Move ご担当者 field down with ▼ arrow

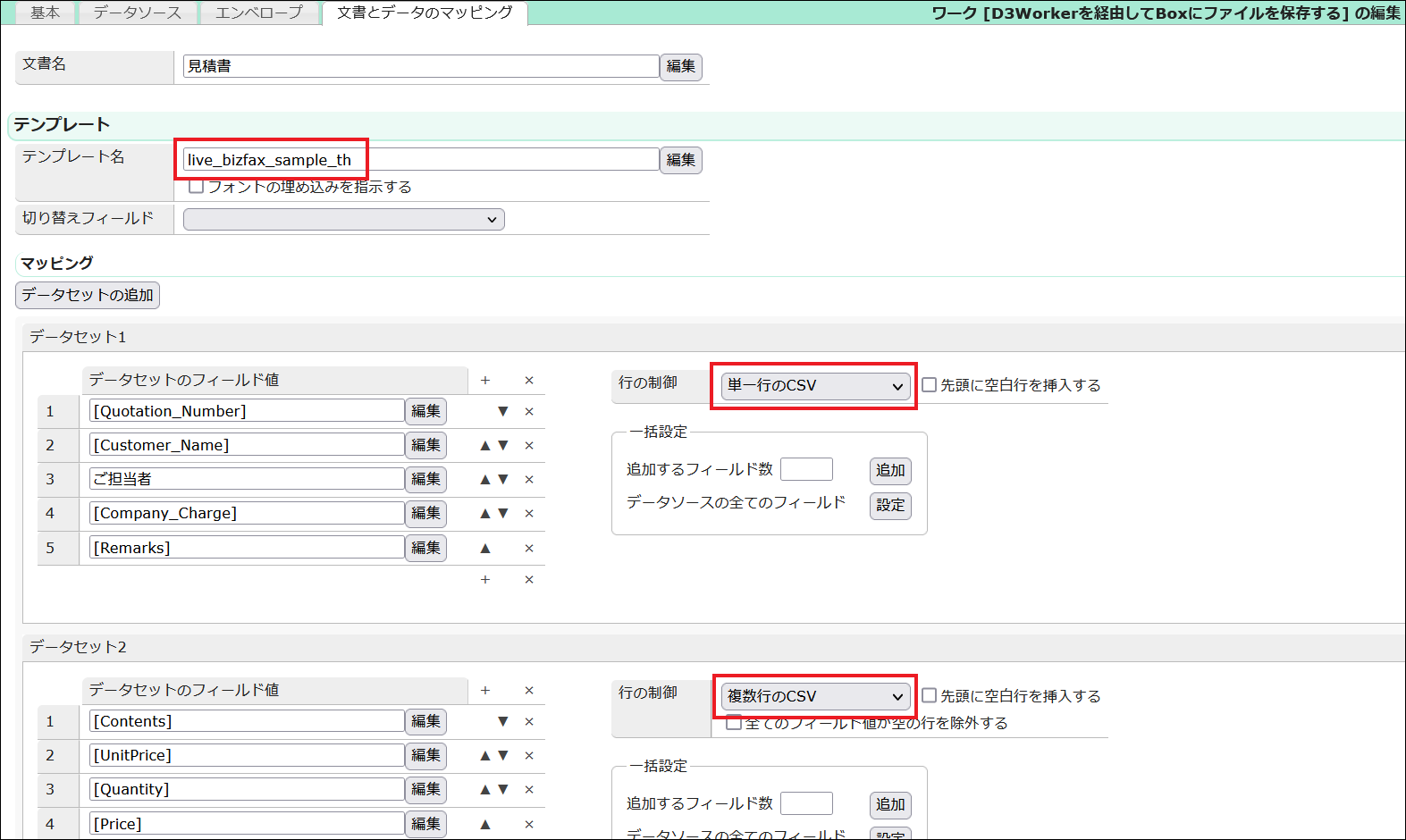pos(503,480)
